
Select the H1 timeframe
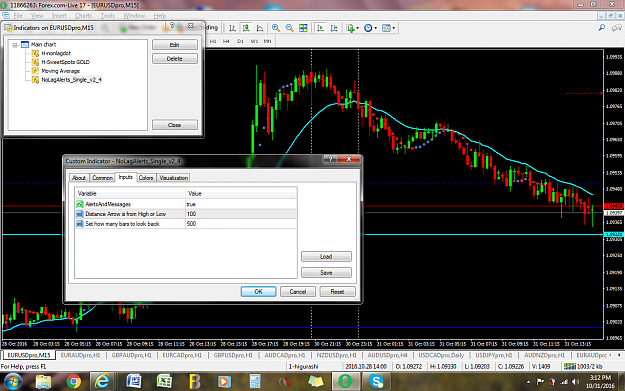213,41
